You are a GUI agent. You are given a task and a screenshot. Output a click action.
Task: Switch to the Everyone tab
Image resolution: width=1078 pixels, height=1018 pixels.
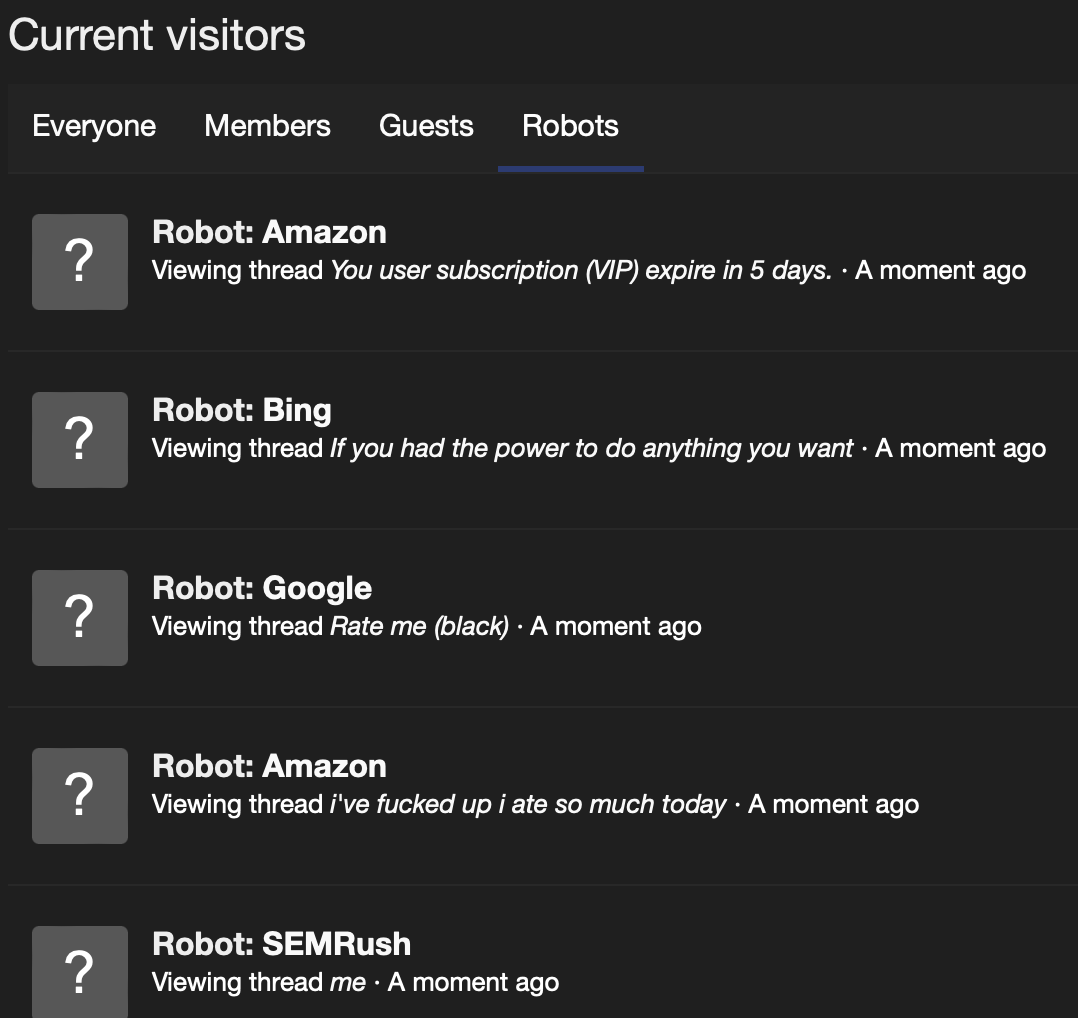93,126
